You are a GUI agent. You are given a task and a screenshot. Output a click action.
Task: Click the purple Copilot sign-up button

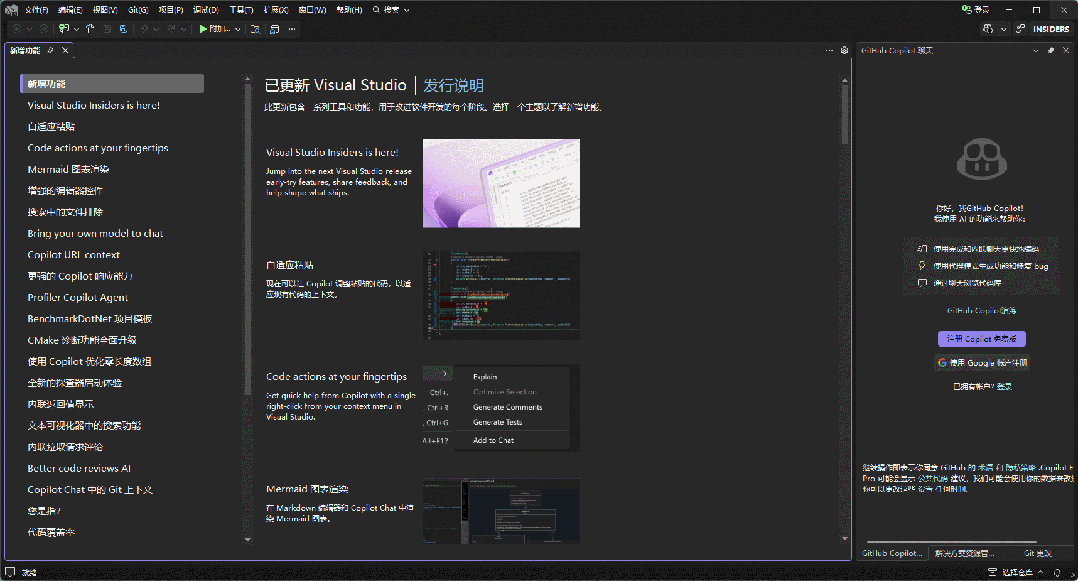982,338
